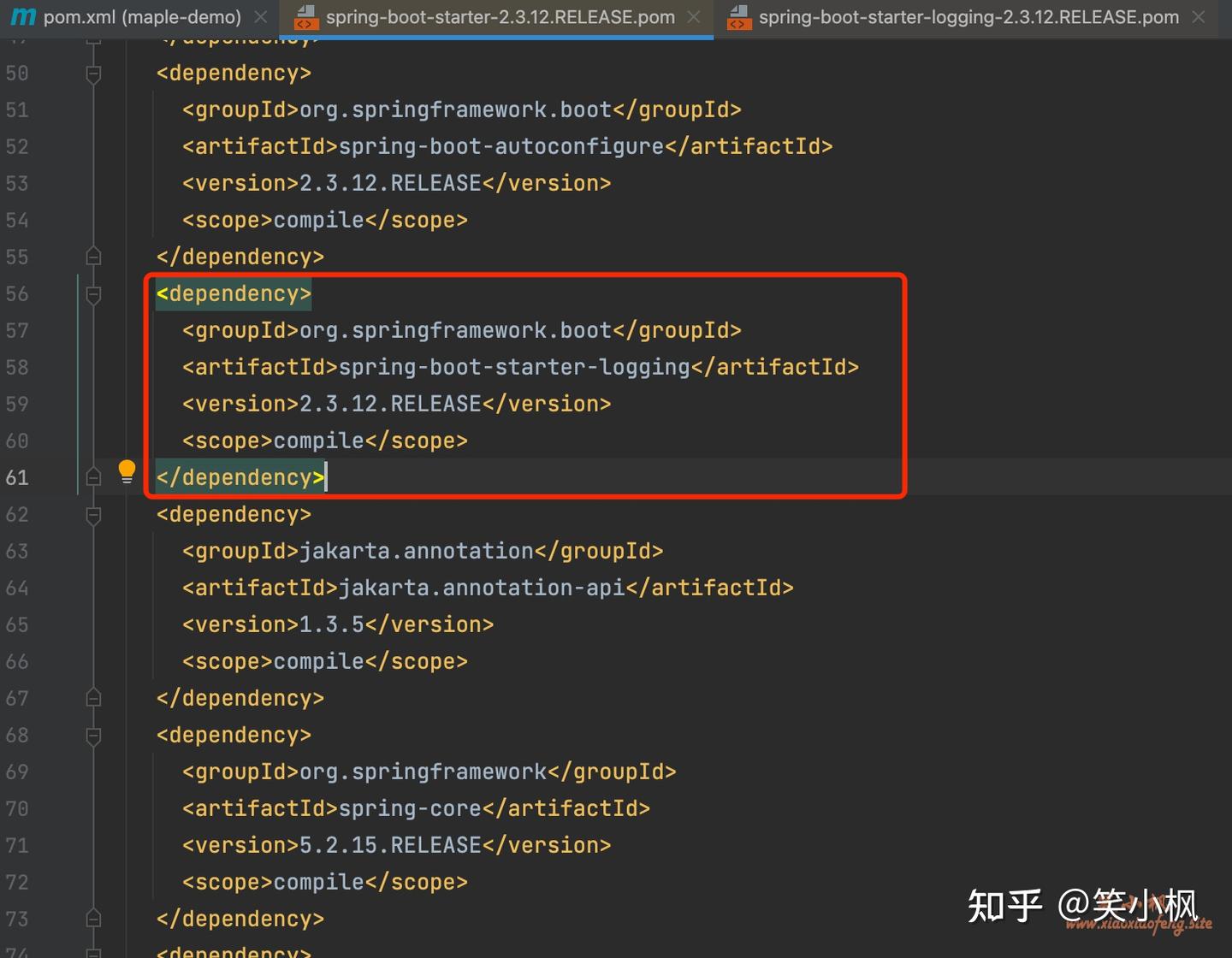
Task: Collapse the spring-core dependency at line 68
Action: (93, 734)
